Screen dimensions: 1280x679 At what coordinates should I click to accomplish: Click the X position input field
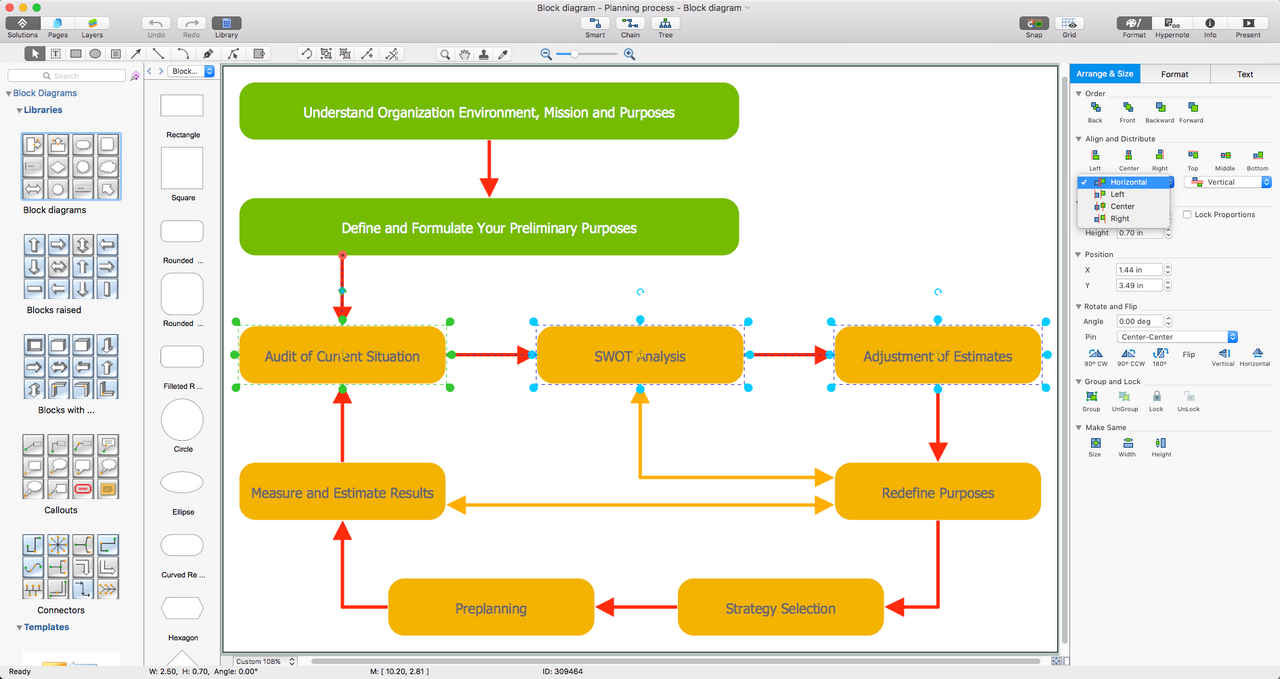pyautogui.click(x=1137, y=269)
